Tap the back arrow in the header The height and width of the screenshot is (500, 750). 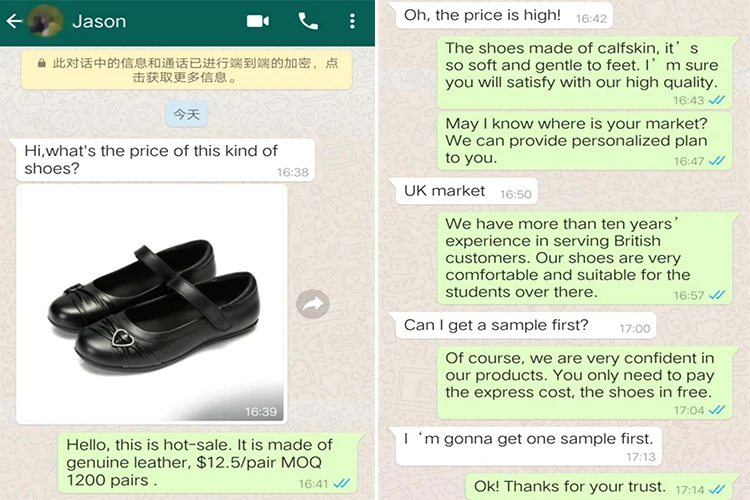[14, 21]
